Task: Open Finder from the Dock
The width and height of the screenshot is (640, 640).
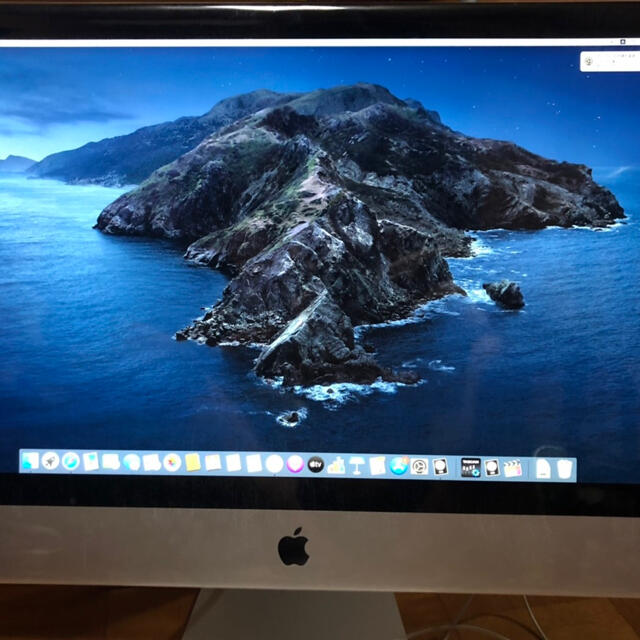Action: pos(31,461)
